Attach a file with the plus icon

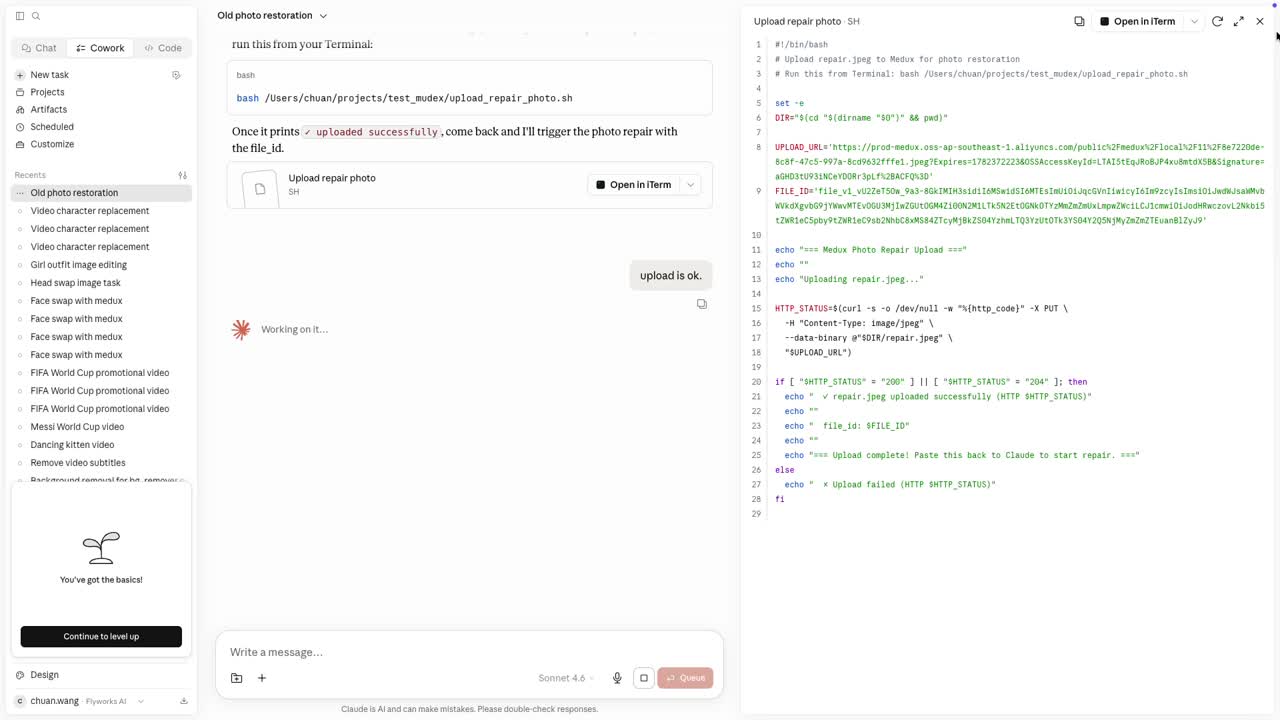[x=262, y=678]
